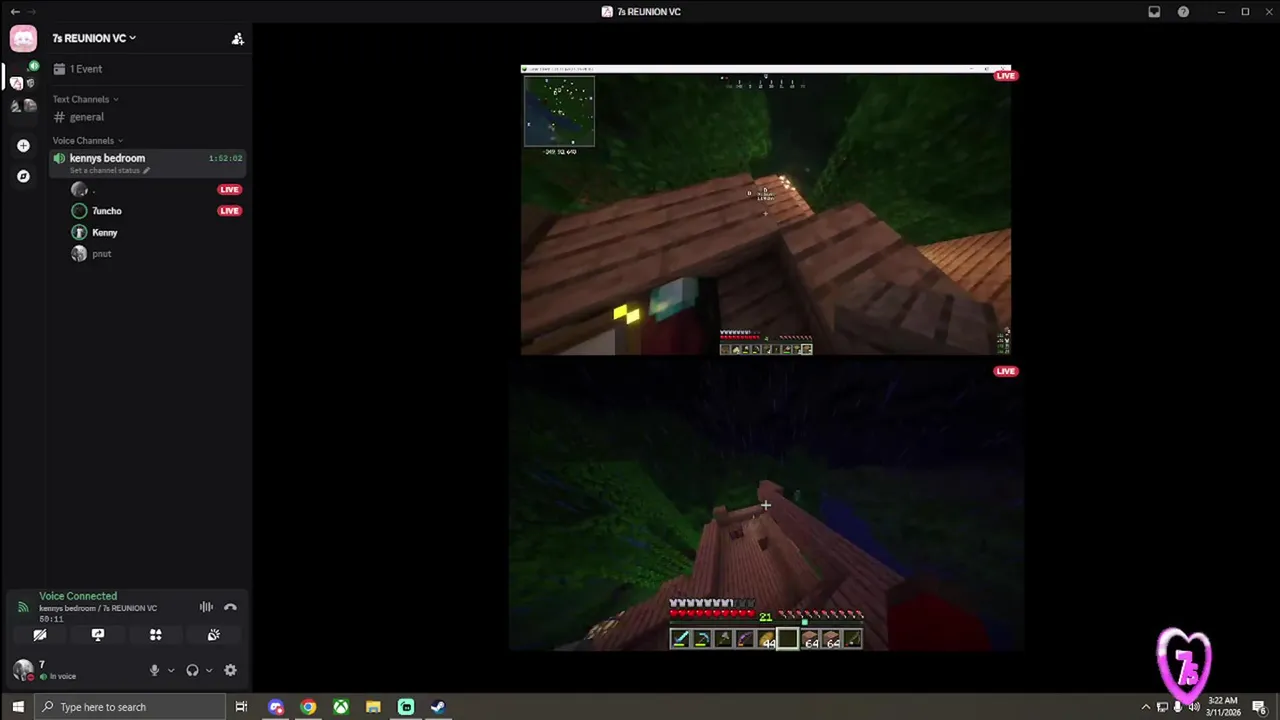Viewport: 1280px width, 720px height.
Task: Open the Discord taskbar icon
Action: pos(276,707)
